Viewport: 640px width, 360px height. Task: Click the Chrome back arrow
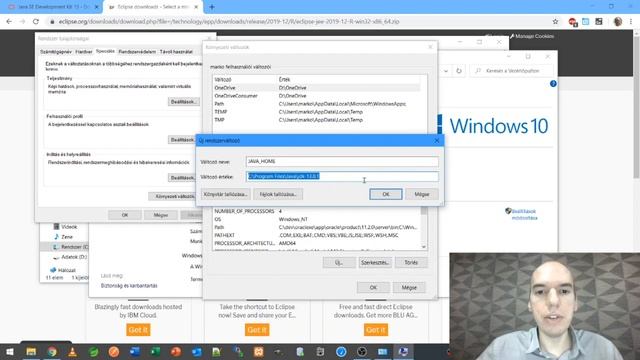tap(9, 21)
